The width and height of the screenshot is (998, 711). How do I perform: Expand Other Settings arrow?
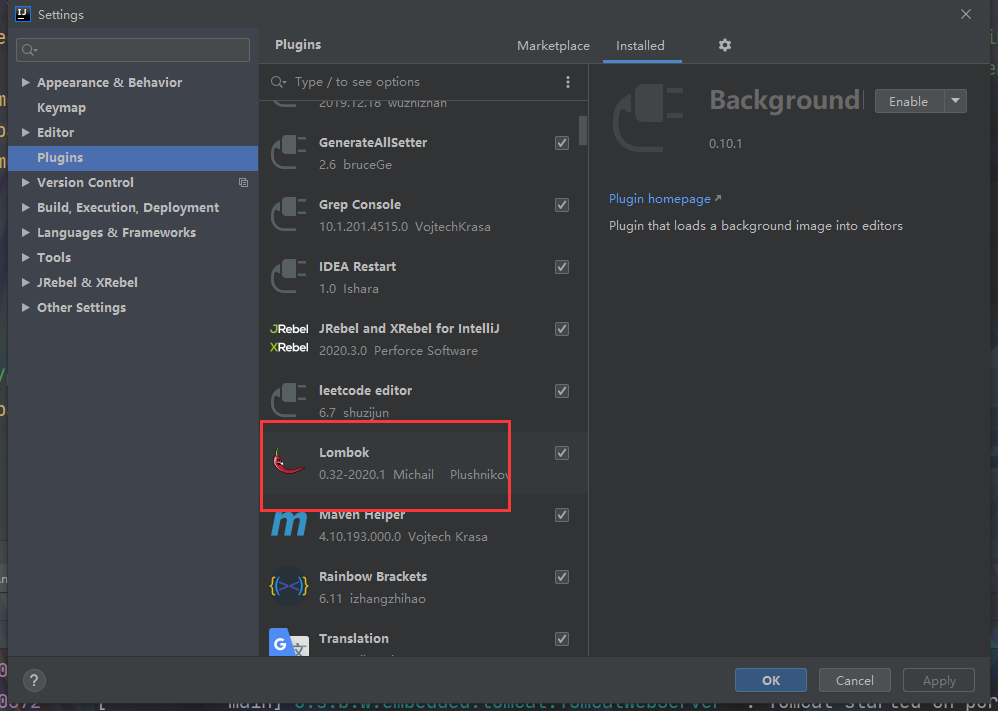(x=25, y=307)
